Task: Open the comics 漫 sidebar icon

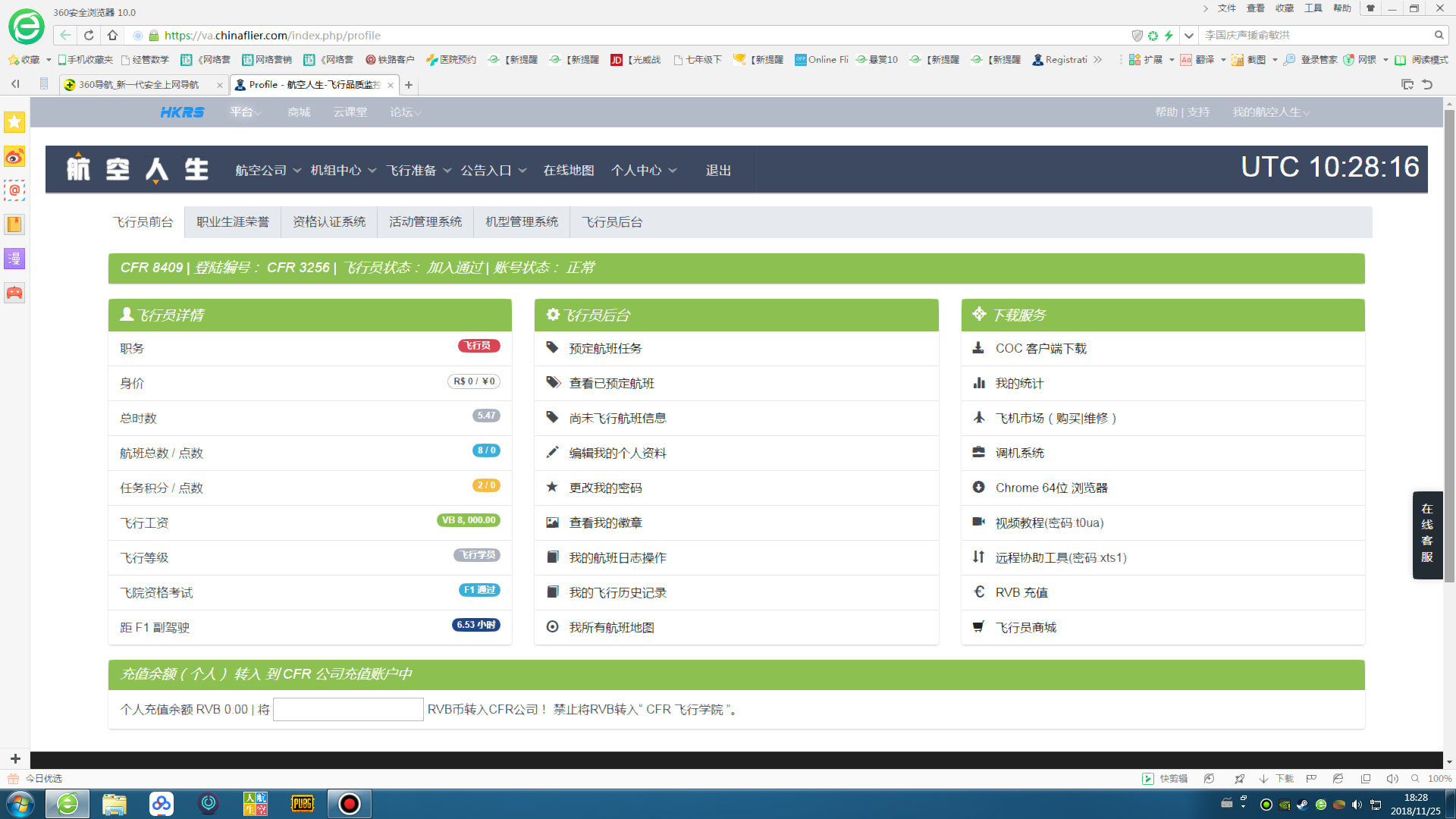Action: coord(14,259)
